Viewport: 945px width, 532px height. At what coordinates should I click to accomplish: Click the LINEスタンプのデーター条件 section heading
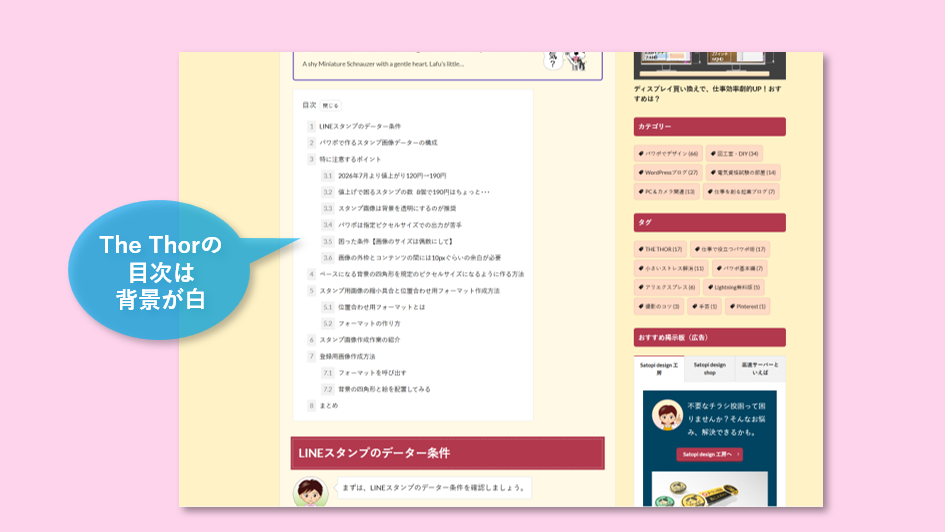[447, 453]
